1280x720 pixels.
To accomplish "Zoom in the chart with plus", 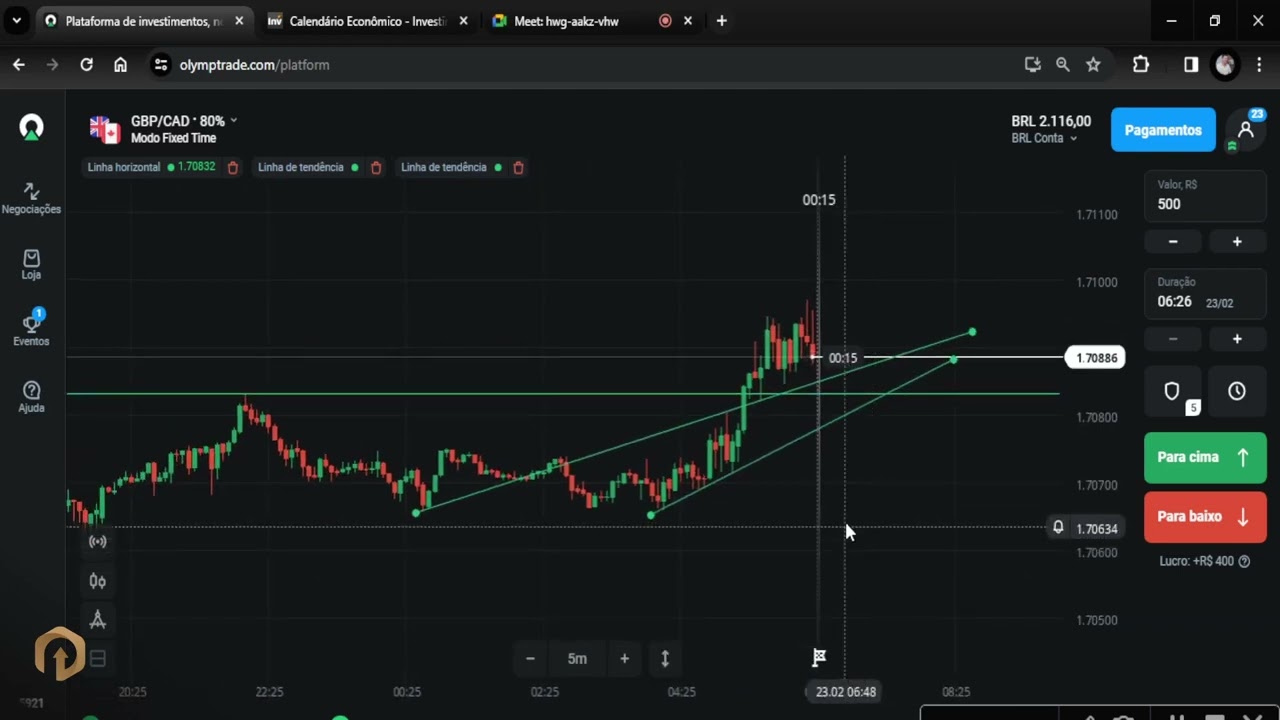I will (624, 659).
